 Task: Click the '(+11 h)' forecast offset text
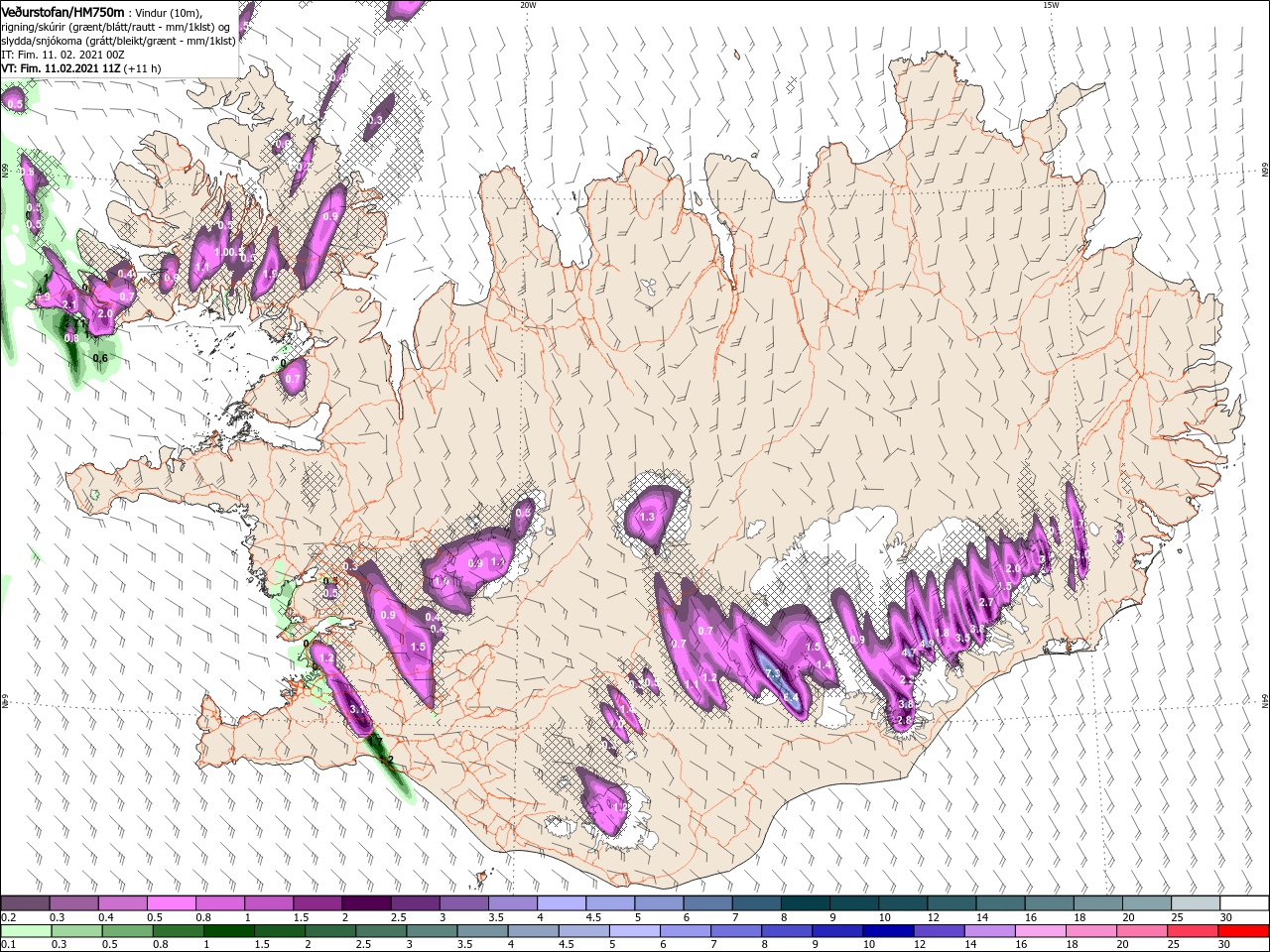coord(143,69)
